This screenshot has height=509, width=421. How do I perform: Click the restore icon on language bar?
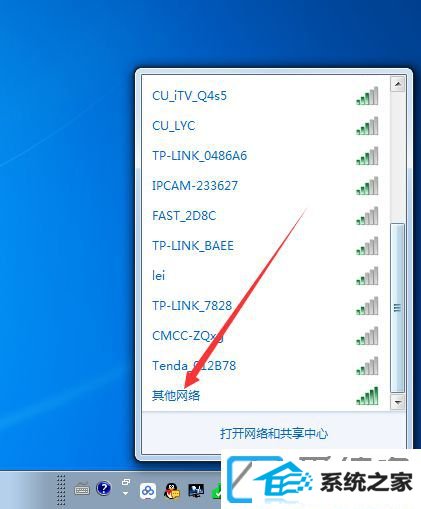[x=126, y=482]
